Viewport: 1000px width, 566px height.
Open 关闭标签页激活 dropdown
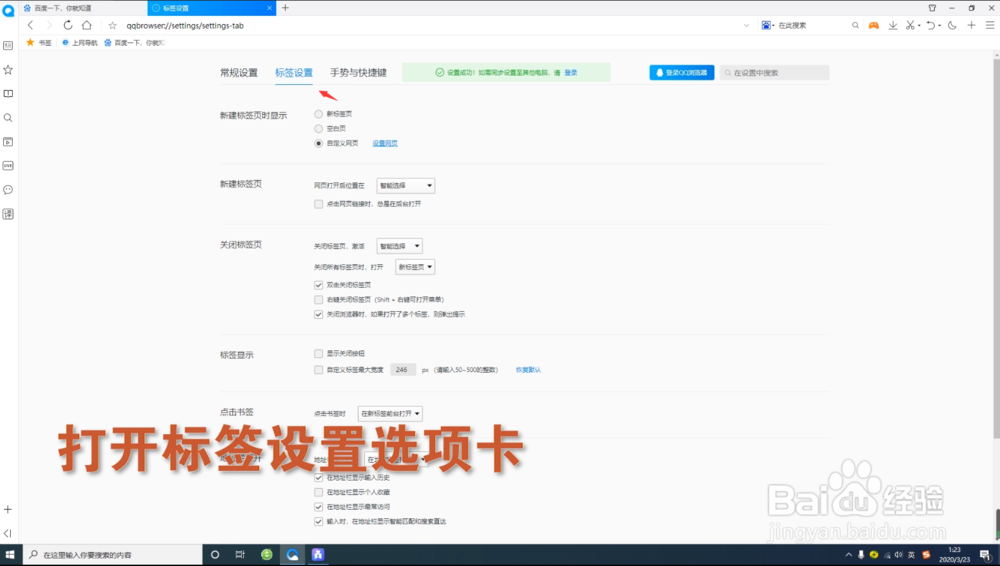(x=399, y=246)
